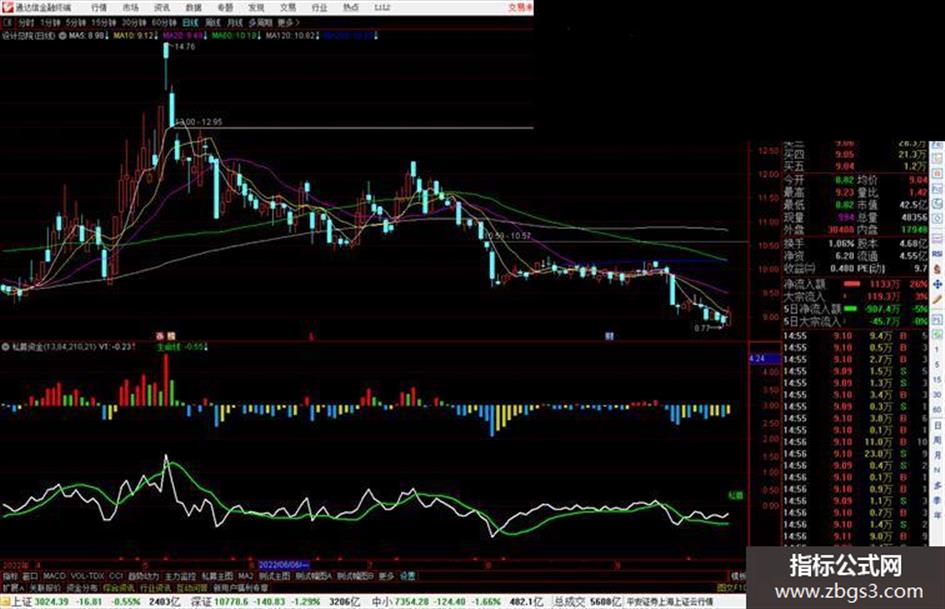The height and width of the screenshot is (609, 945).
Task: Click the MA5 indicator parameter arrow
Action: pos(107,36)
